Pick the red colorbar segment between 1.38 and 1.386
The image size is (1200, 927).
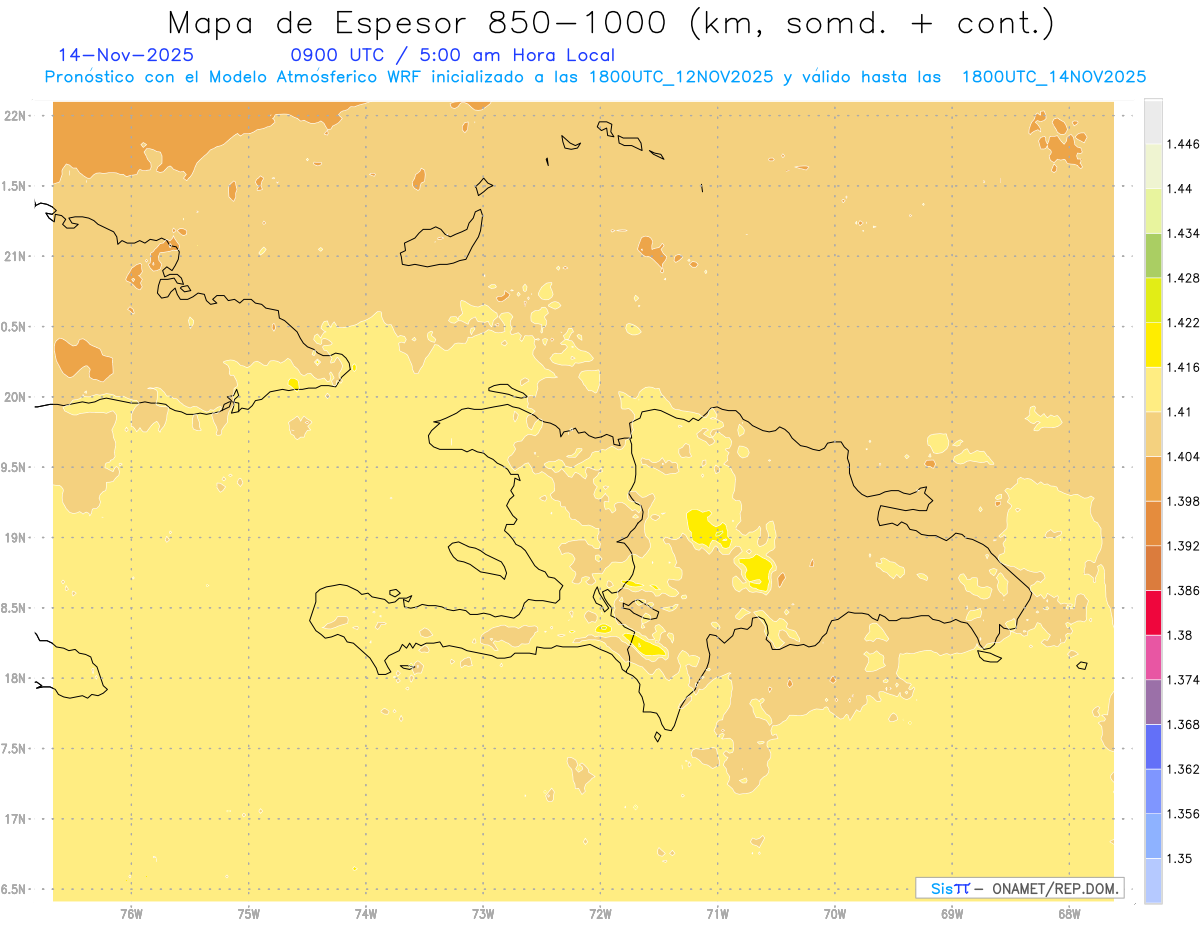1153,612
